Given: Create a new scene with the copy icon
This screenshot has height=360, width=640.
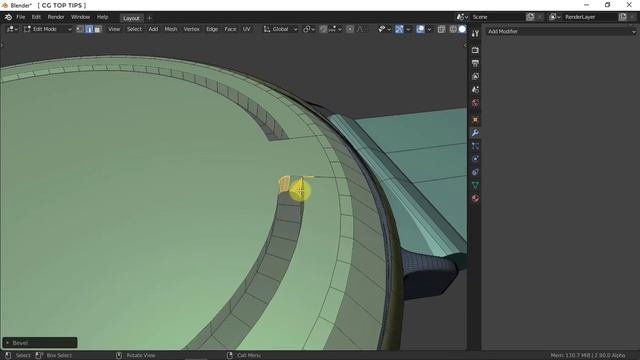Looking at the screenshot, I should pyautogui.click(x=530, y=17).
